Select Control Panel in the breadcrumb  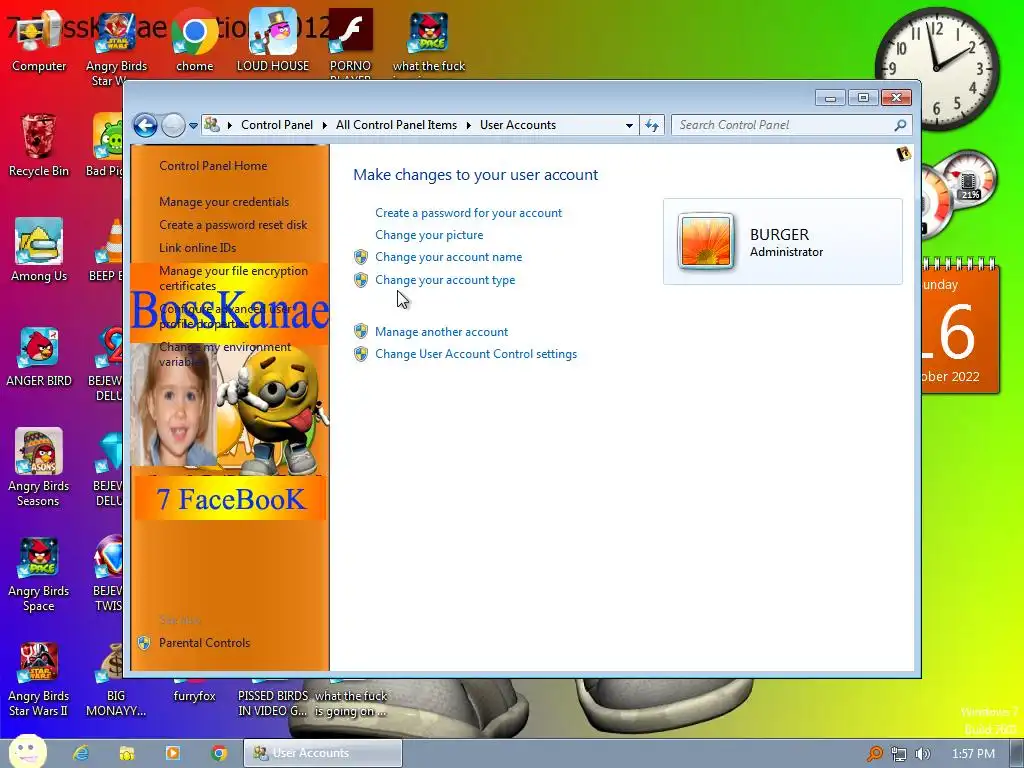(277, 125)
